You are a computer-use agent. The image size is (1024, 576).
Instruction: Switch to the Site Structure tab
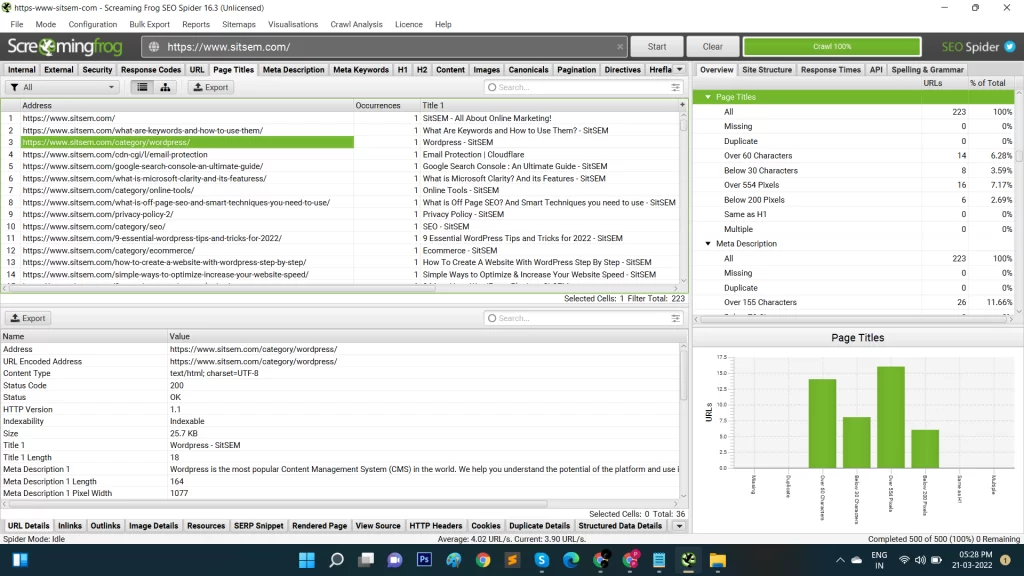[767, 70]
